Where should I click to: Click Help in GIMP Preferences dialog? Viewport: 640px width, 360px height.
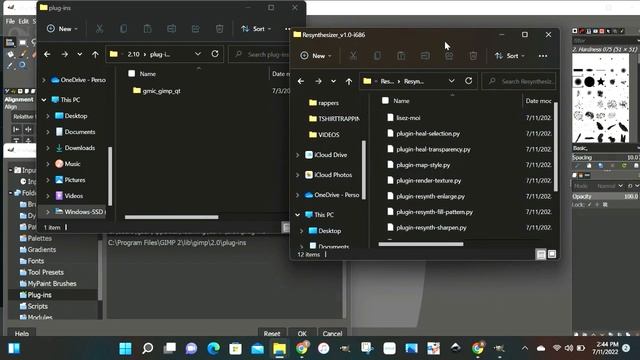pos(22,333)
